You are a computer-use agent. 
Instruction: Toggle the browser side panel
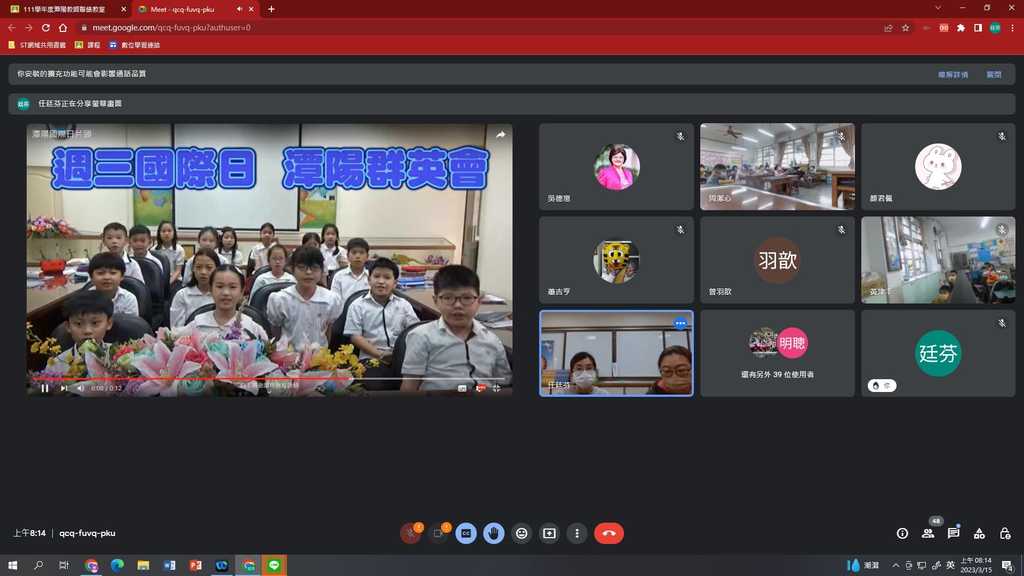978,27
